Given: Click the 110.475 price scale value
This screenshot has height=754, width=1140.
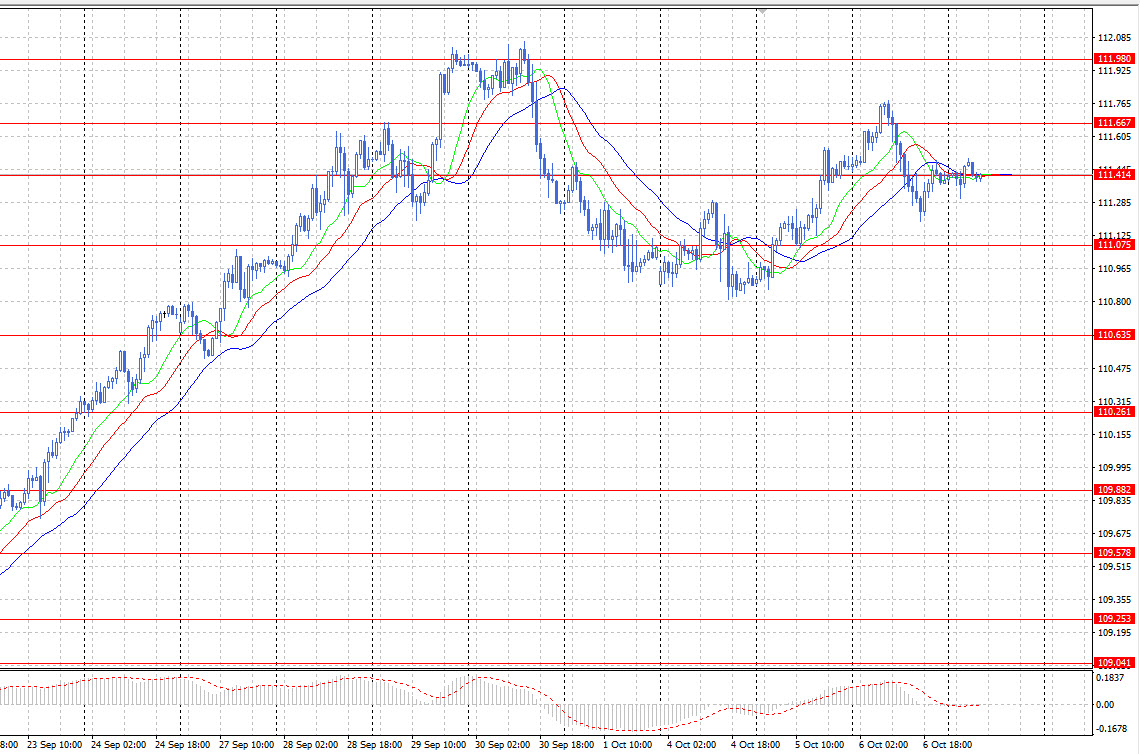Looking at the screenshot, I should click(x=1115, y=369).
